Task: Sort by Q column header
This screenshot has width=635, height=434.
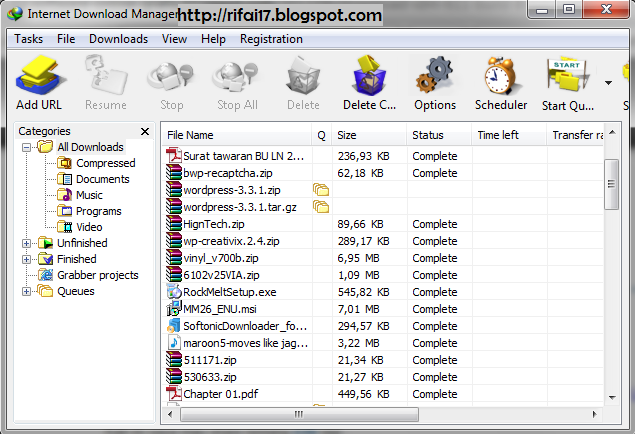Action: click(322, 135)
